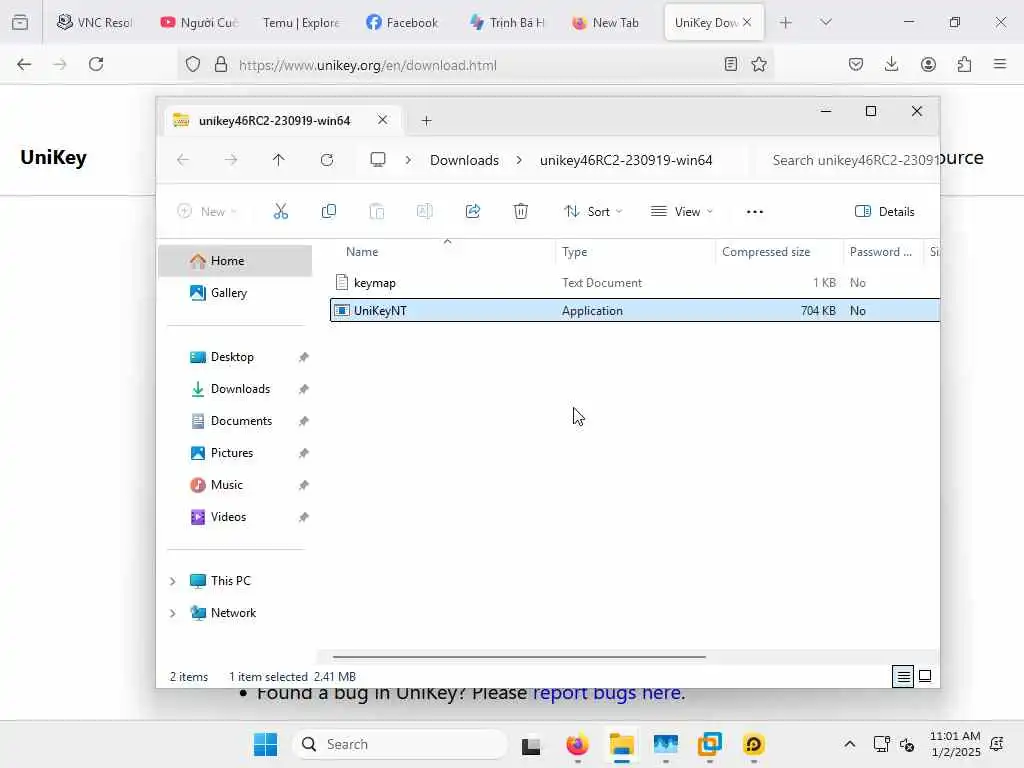This screenshot has width=1024, height=768.
Task: Switch to the YouTube Người Cu browser tab
Action: point(200,22)
